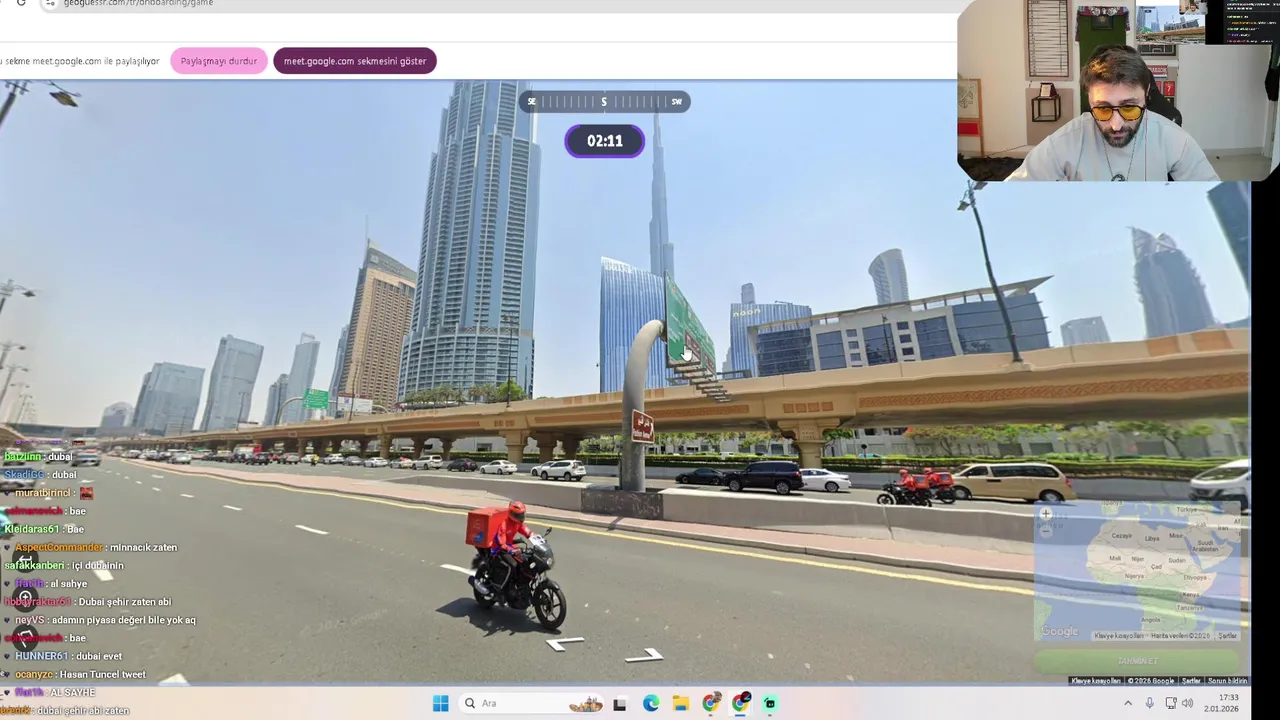This screenshot has width=1280, height=720.
Task: Expand hidden system tray icons
Action: click(x=1129, y=703)
